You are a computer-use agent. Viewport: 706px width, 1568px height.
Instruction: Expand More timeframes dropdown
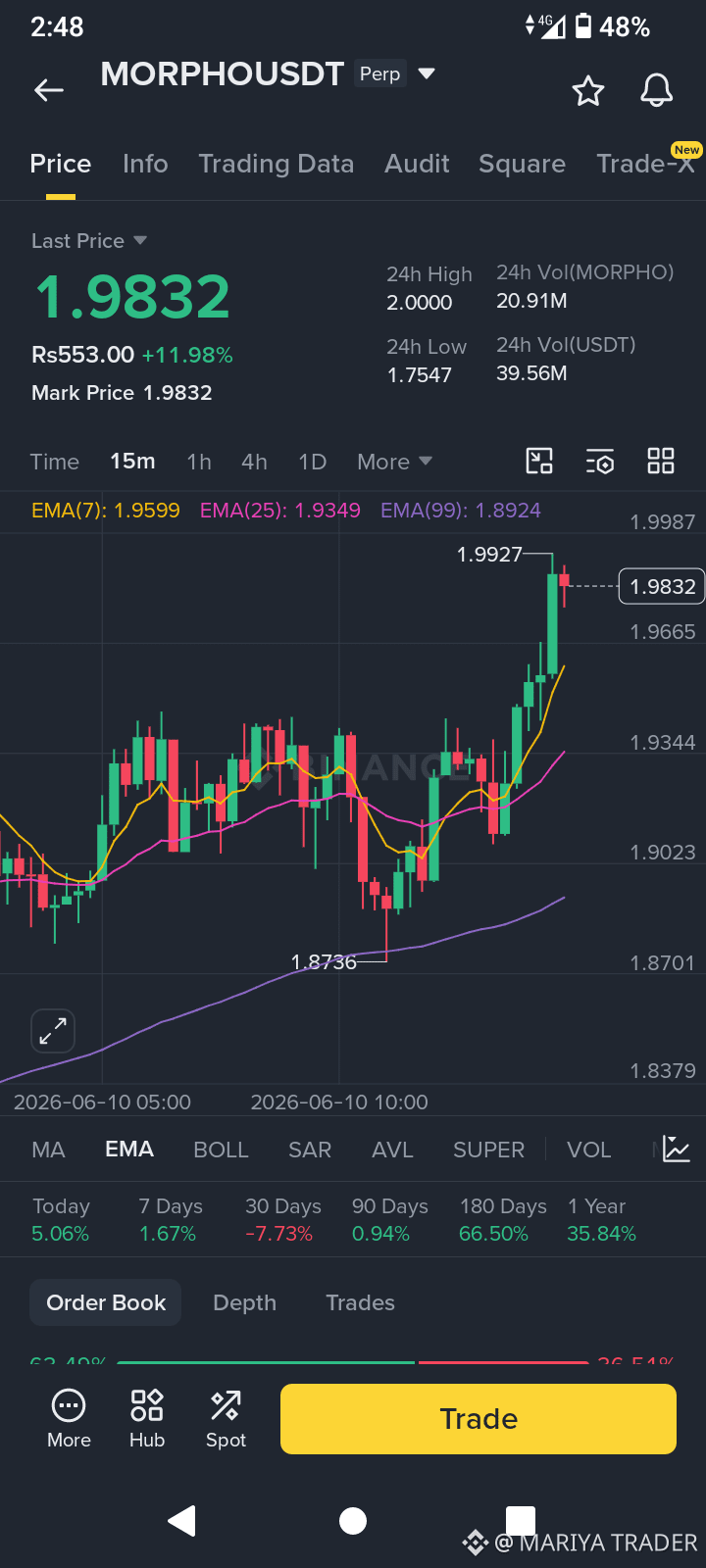[395, 462]
